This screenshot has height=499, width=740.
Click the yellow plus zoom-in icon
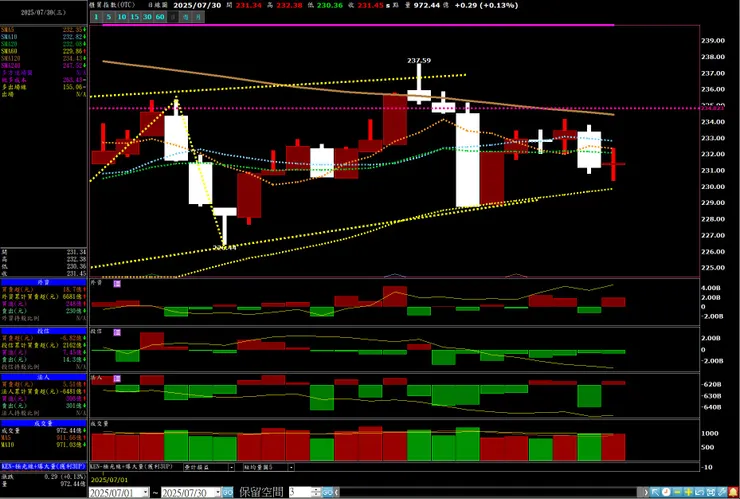pos(689,492)
